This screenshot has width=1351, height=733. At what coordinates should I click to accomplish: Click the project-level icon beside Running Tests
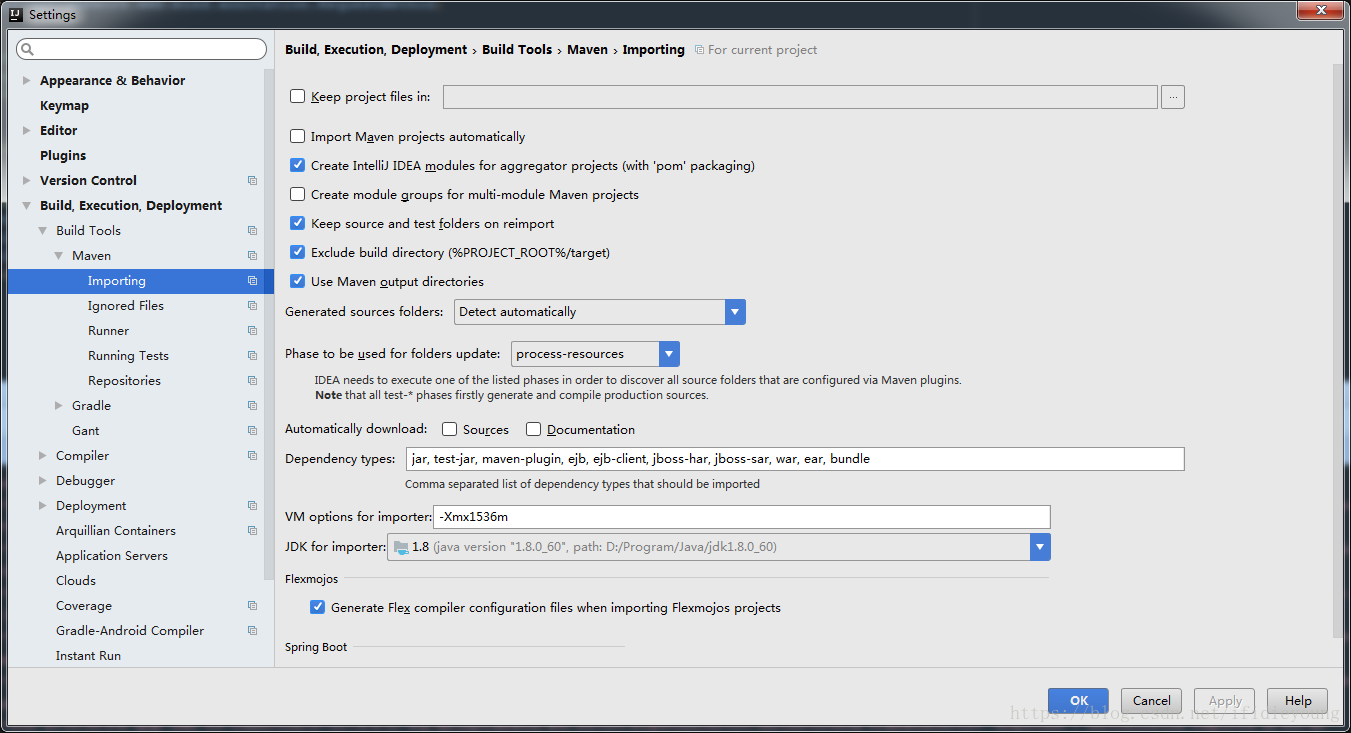pyautogui.click(x=252, y=356)
